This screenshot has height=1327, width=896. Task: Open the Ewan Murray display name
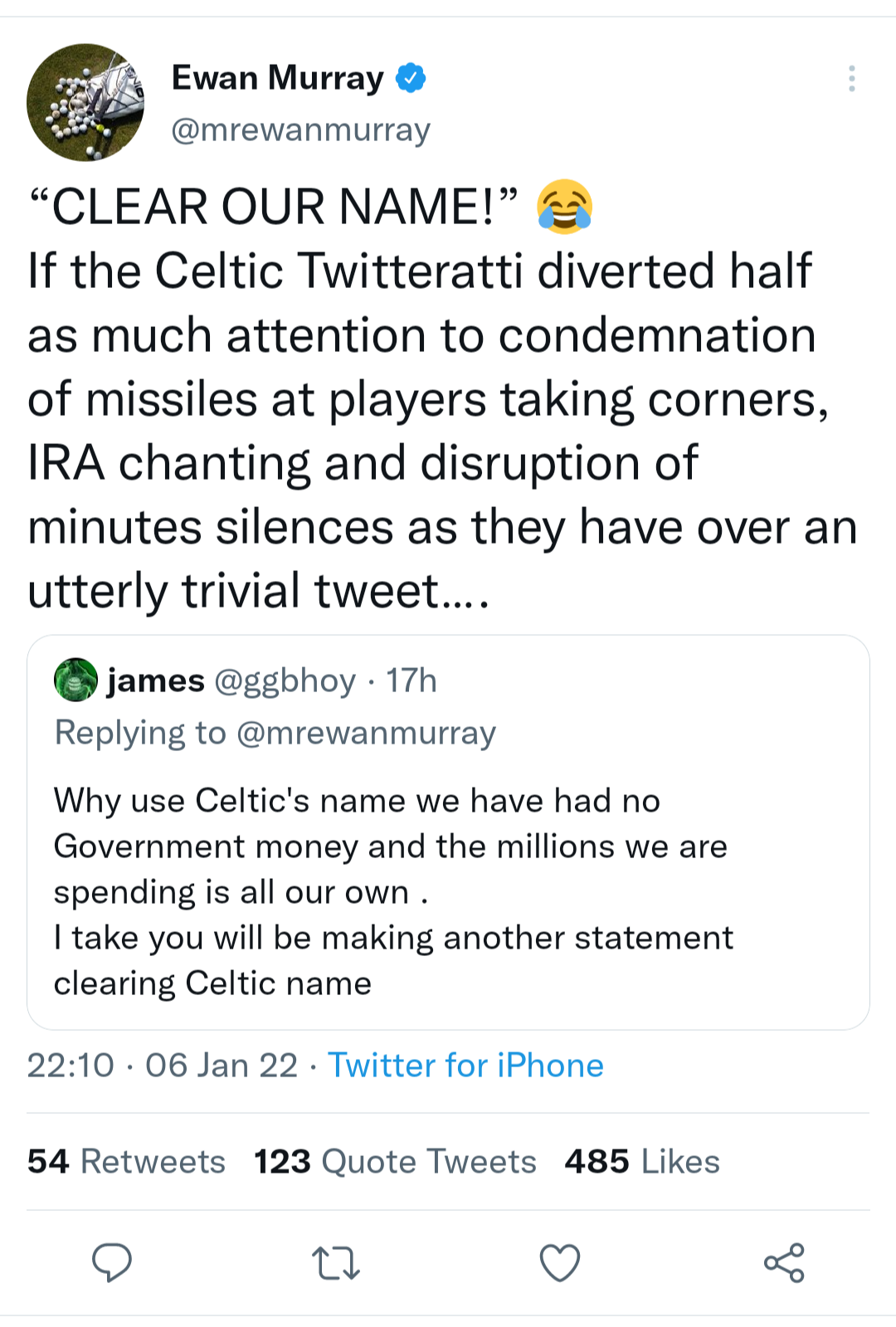pyautogui.click(x=277, y=78)
